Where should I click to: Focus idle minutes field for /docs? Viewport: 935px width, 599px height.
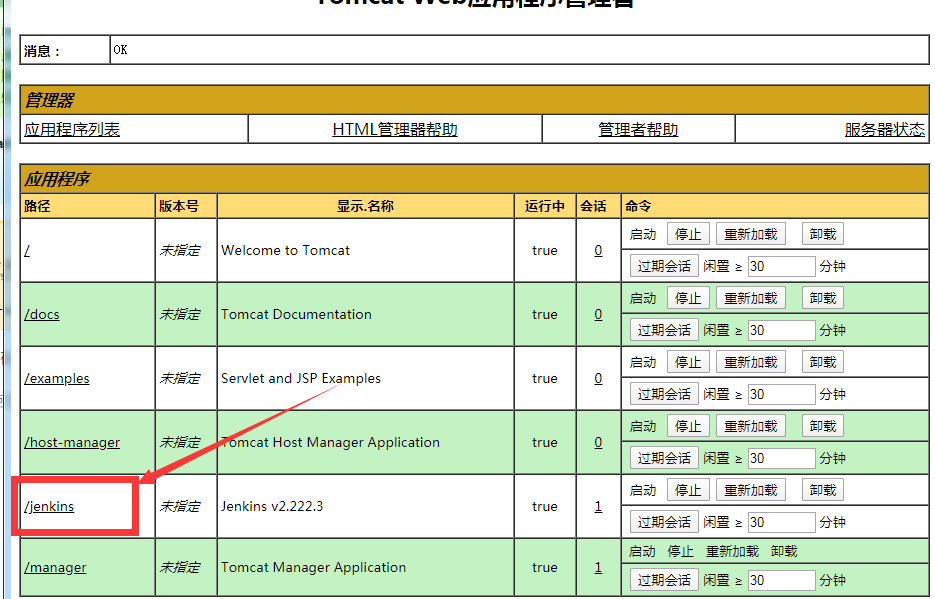(x=782, y=330)
